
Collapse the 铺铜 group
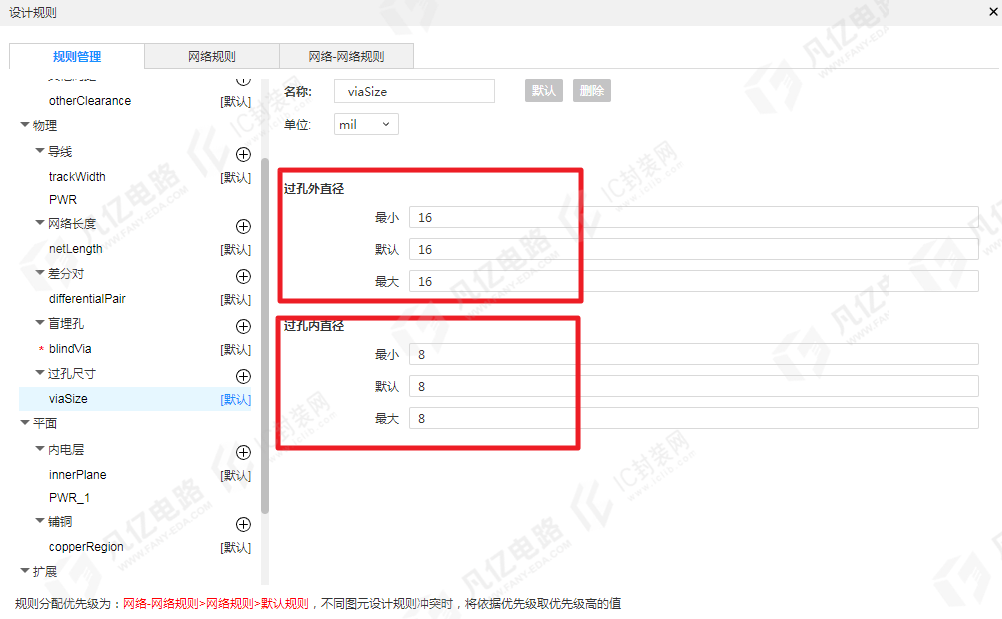(x=40, y=521)
